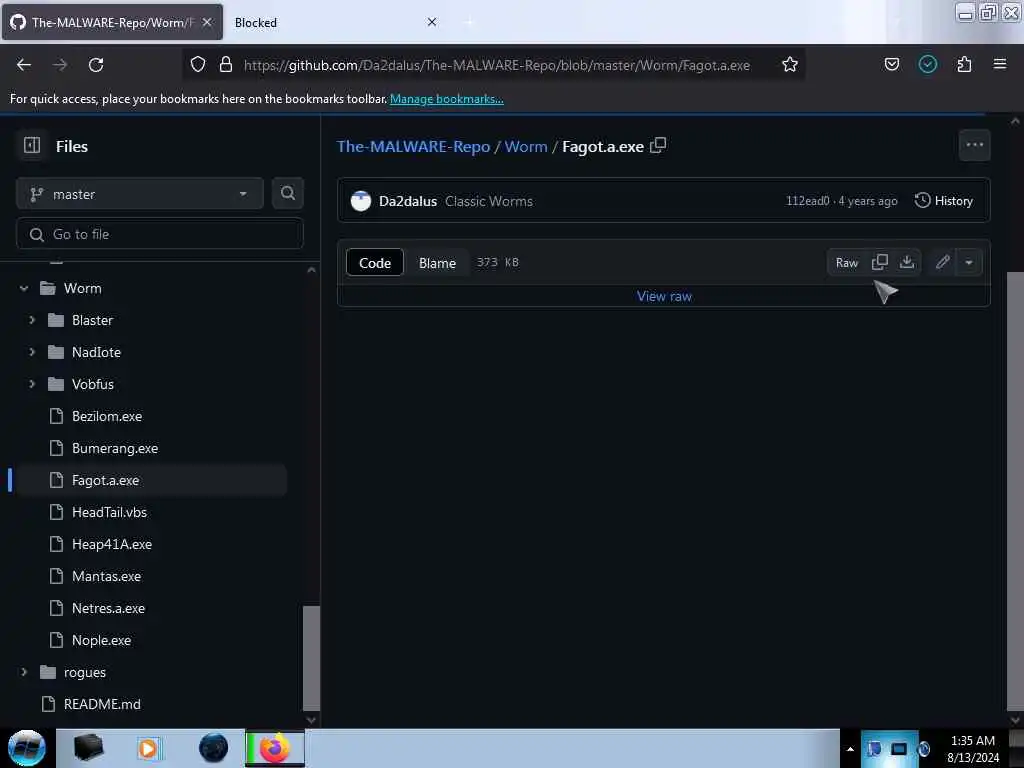
Task: Close the GitHub repo tab
Action: pyautogui.click(x=206, y=22)
